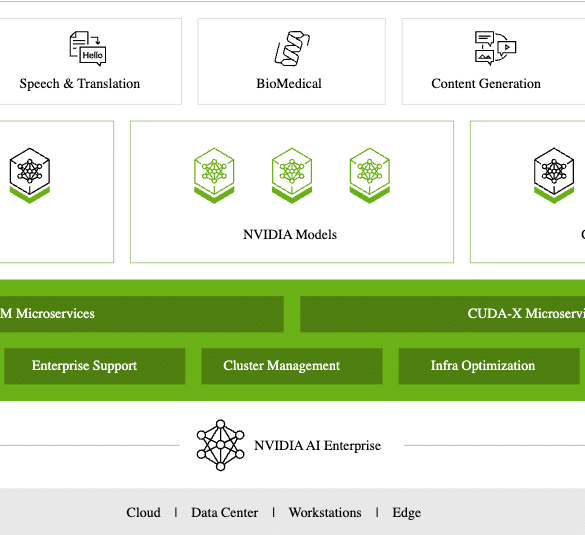
Task: Click the black model cube icon in the right box
Action: [x=554, y=176]
